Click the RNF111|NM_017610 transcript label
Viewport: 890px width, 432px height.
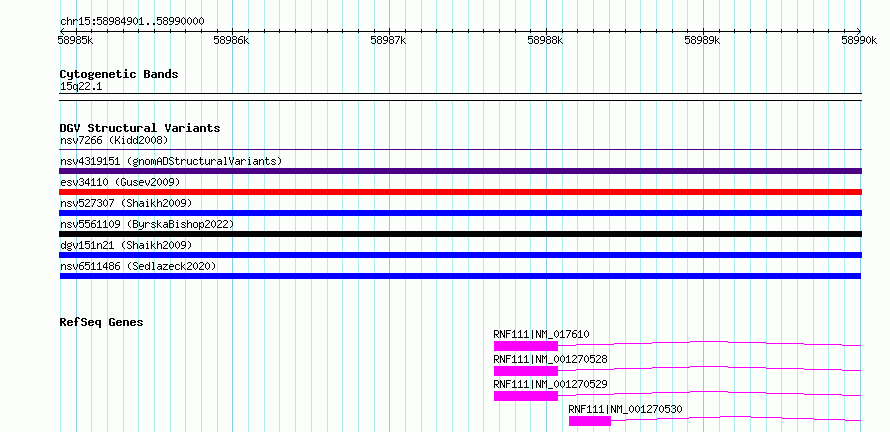coord(541,334)
